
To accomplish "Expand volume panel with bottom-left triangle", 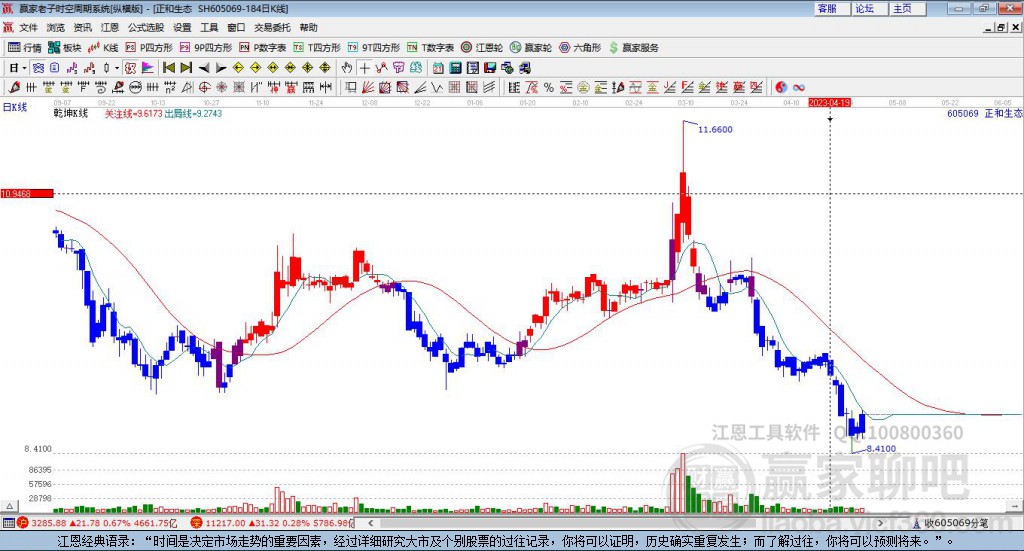I will coord(9,506).
